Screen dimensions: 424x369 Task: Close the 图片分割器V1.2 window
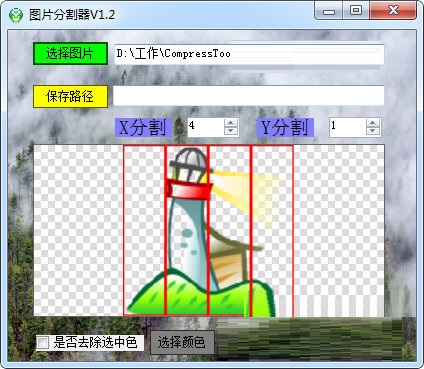click(x=393, y=11)
